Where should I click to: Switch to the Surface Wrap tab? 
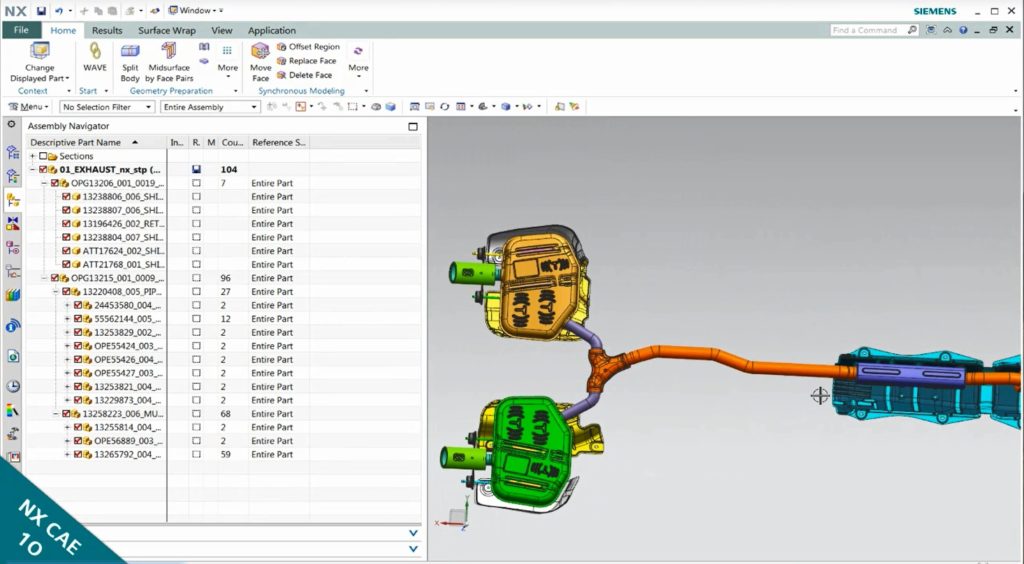coord(166,30)
